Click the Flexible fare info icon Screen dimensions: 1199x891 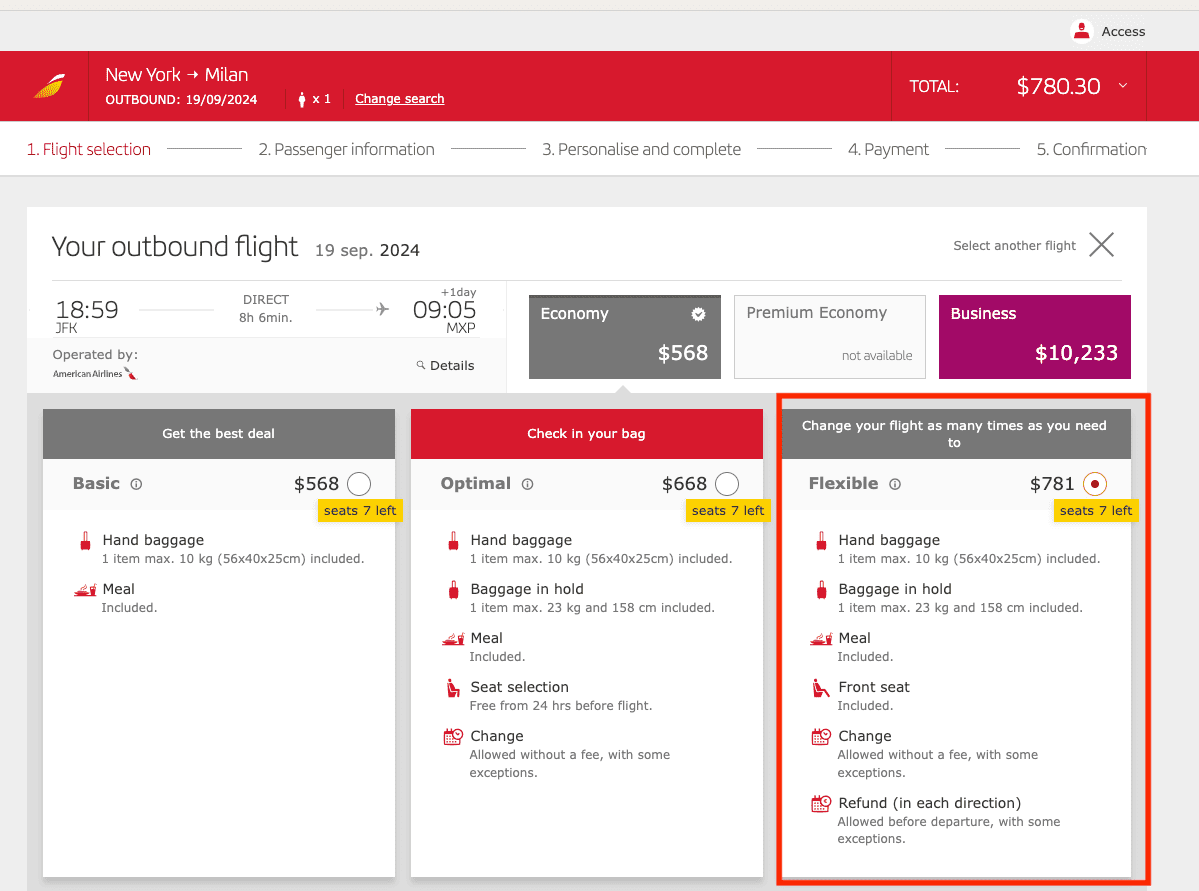pyautogui.click(x=895, y=484)
